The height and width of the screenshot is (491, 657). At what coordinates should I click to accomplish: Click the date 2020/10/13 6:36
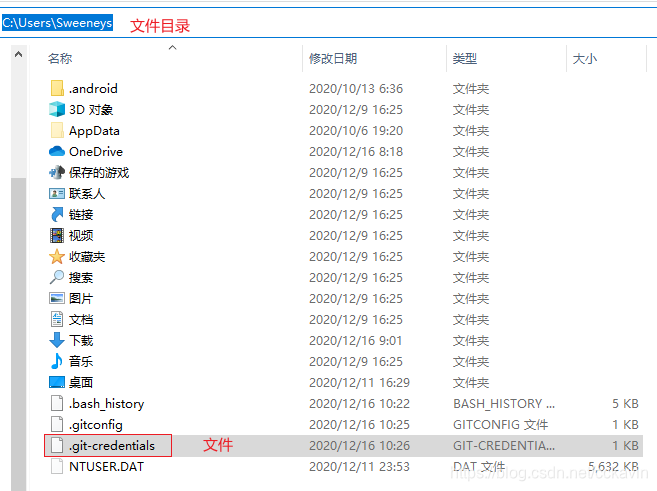pos(356,88)
